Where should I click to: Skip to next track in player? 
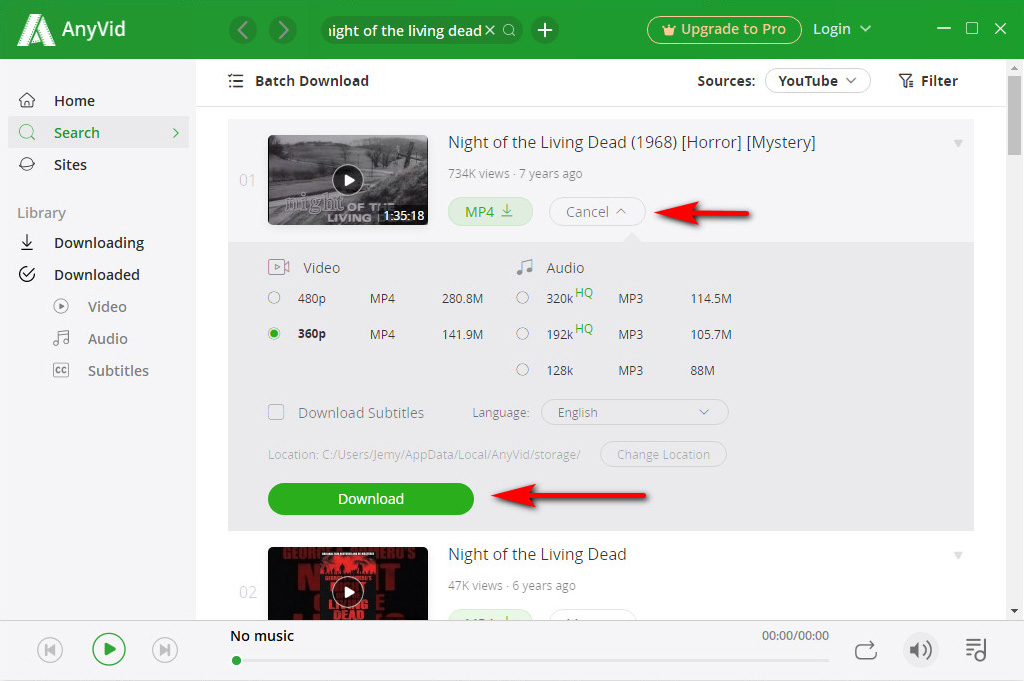(x=165, y=650)
